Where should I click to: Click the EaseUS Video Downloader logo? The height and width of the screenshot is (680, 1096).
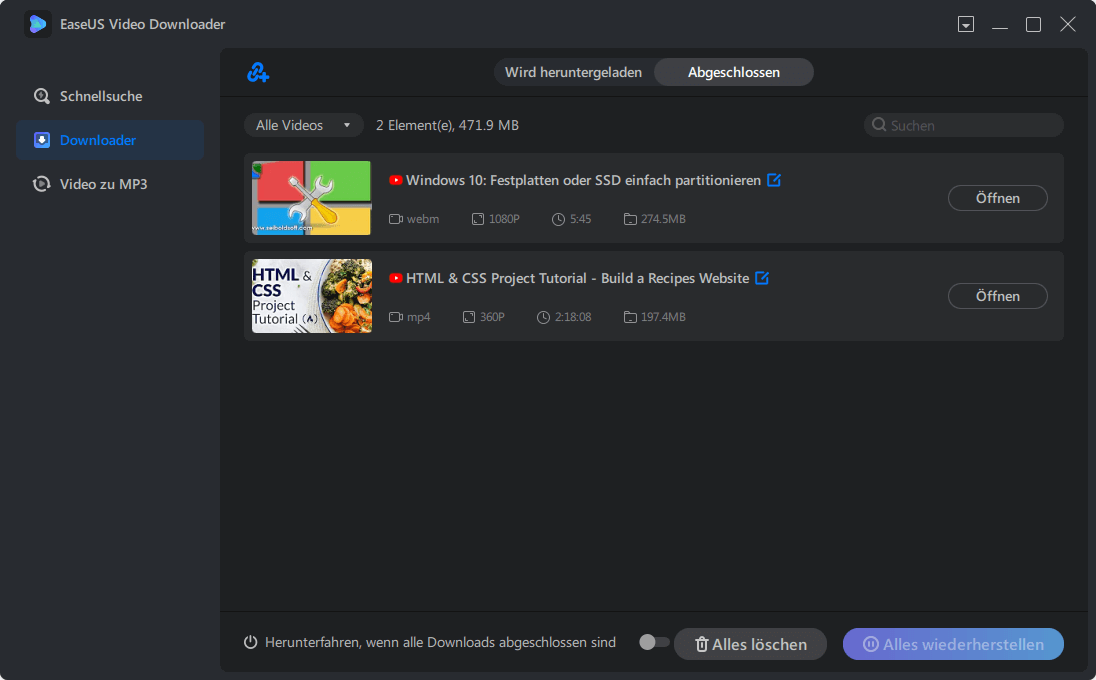coord(38,24)
